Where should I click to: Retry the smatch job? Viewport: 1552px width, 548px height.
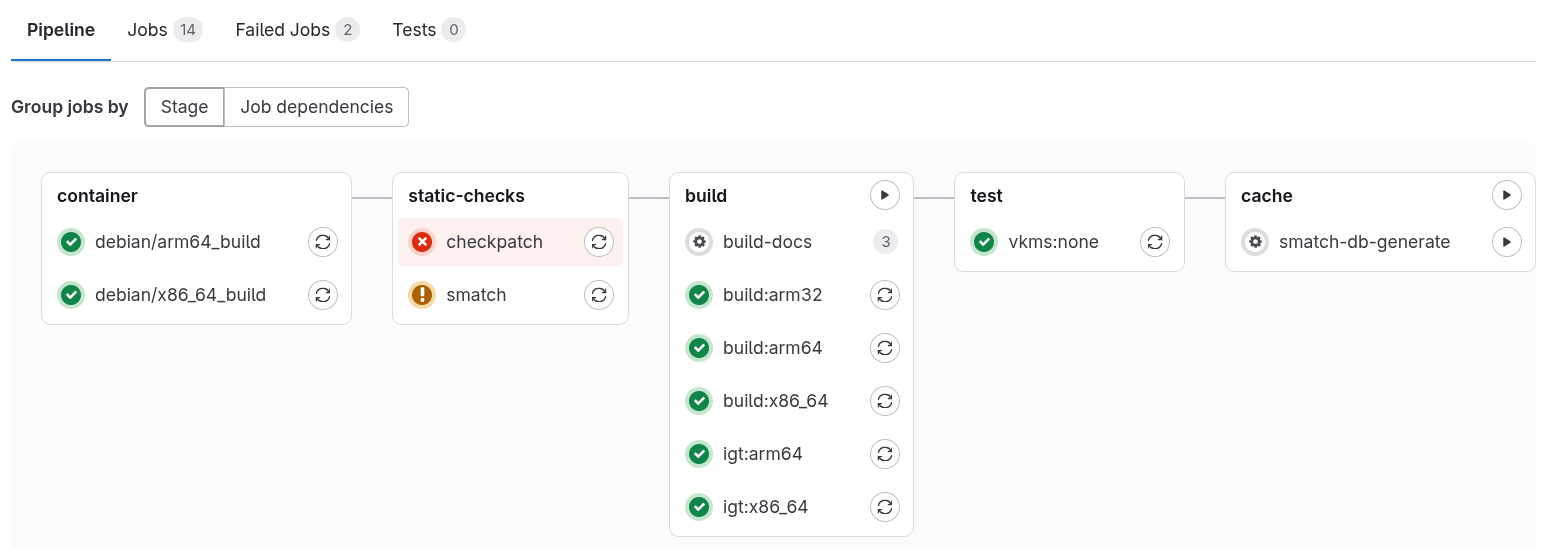tap(599, 295)
